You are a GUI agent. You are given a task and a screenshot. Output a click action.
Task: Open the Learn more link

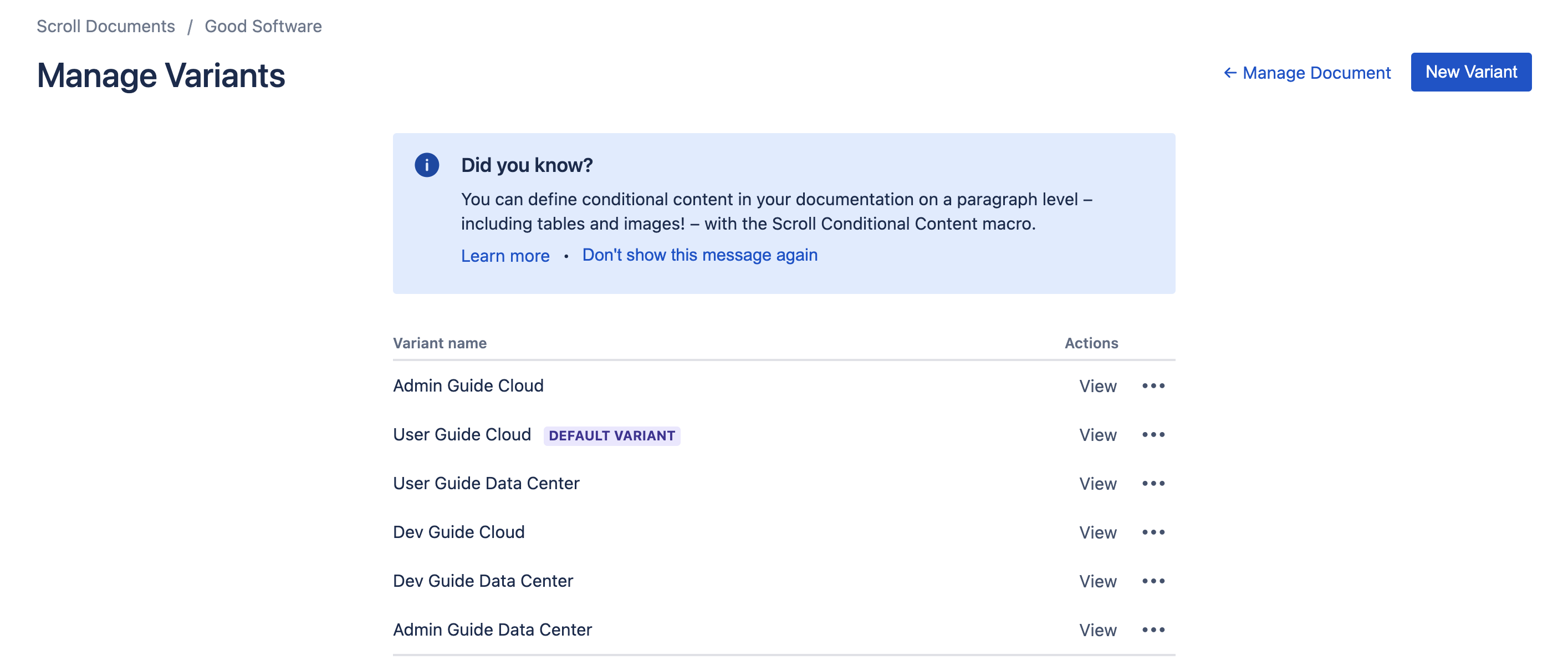tap(504, 256)
